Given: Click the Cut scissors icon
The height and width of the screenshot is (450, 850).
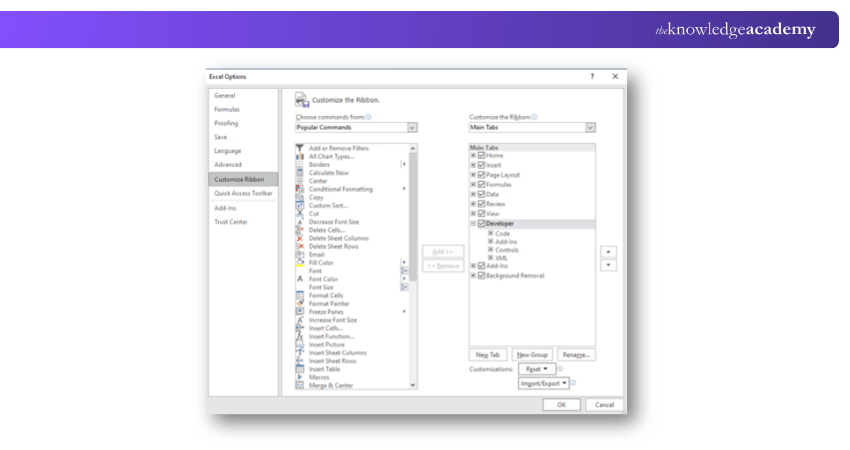Looking at the screenshot, I should pos(299,213).
